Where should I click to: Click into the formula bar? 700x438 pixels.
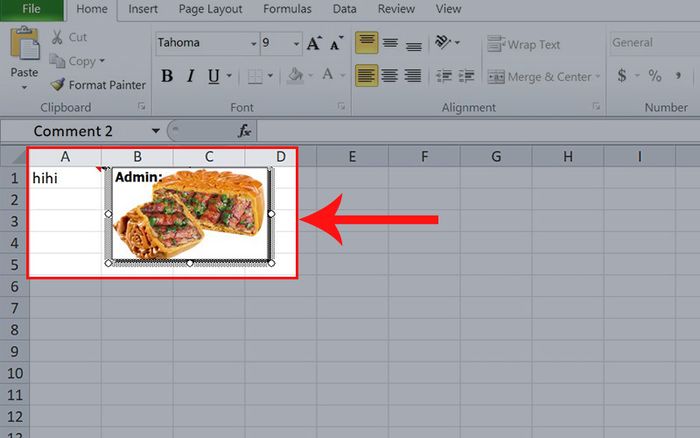point(478,131)
